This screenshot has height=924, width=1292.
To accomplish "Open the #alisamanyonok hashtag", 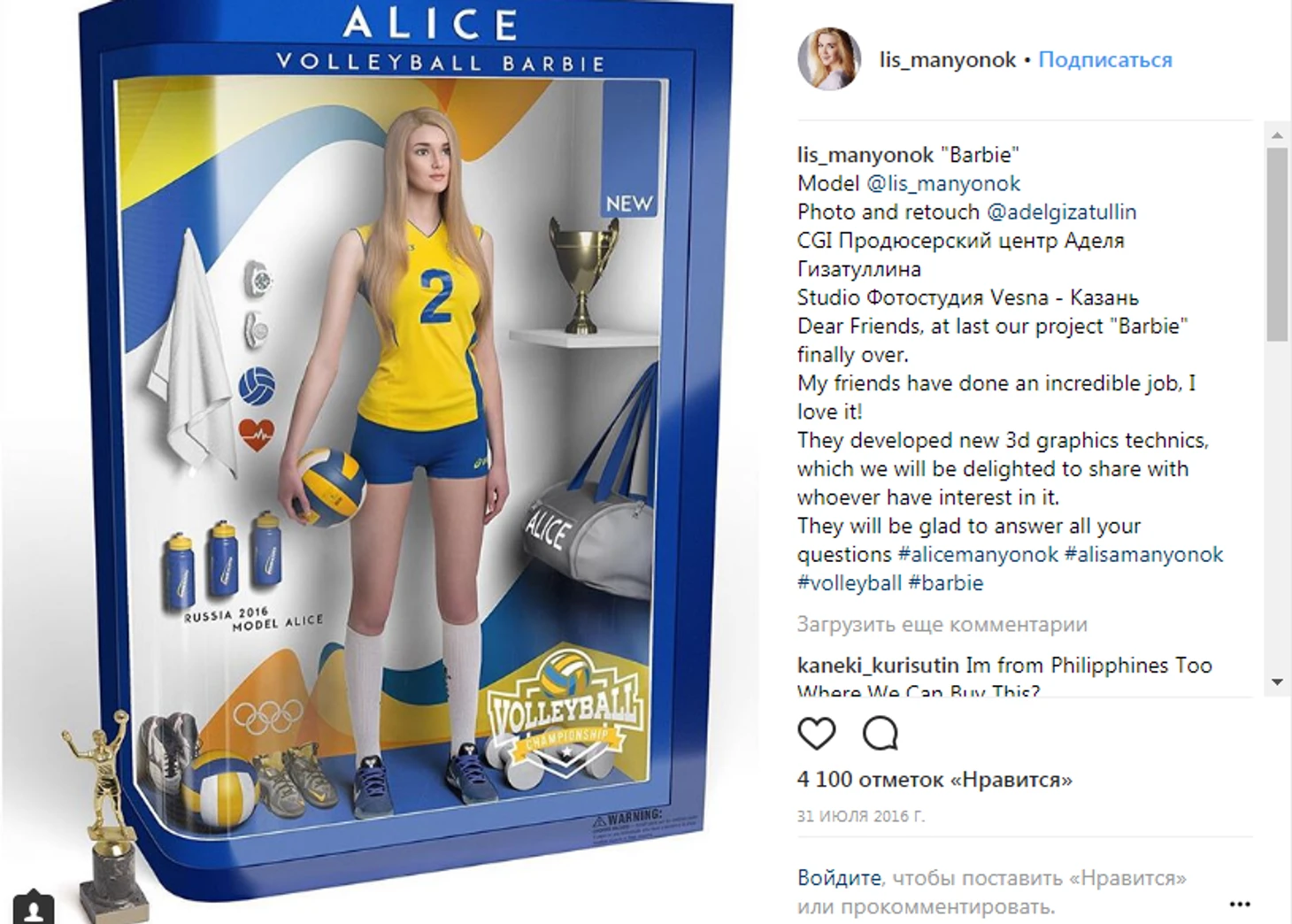I will coord(1143,555).
